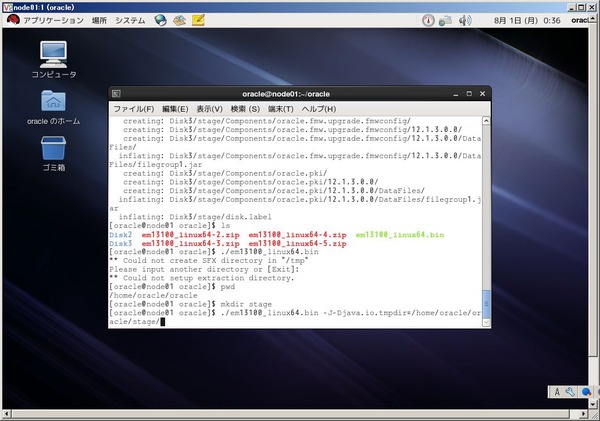Click em13100_linux64-4.zip filename

(x=297, y=235)
